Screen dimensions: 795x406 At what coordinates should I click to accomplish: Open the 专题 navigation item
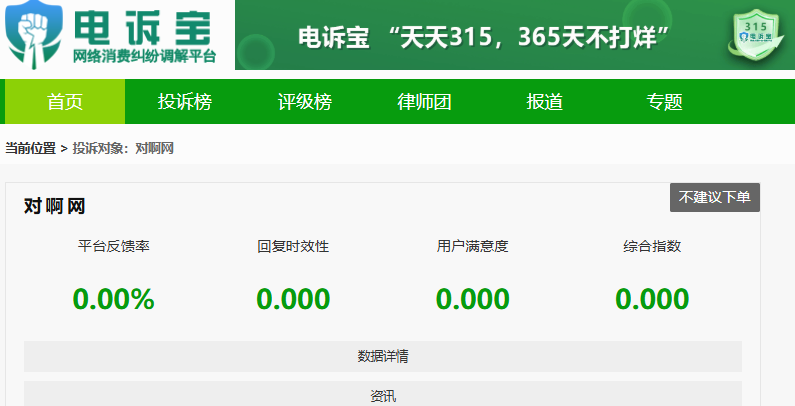[x=664, y=101]
